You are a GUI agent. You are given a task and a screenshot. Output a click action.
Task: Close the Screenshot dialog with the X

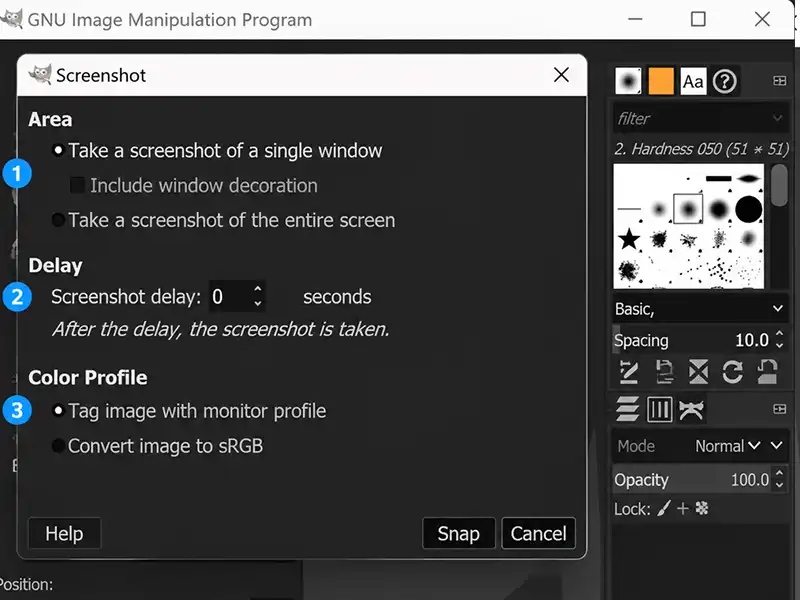(x=561, y=75)
